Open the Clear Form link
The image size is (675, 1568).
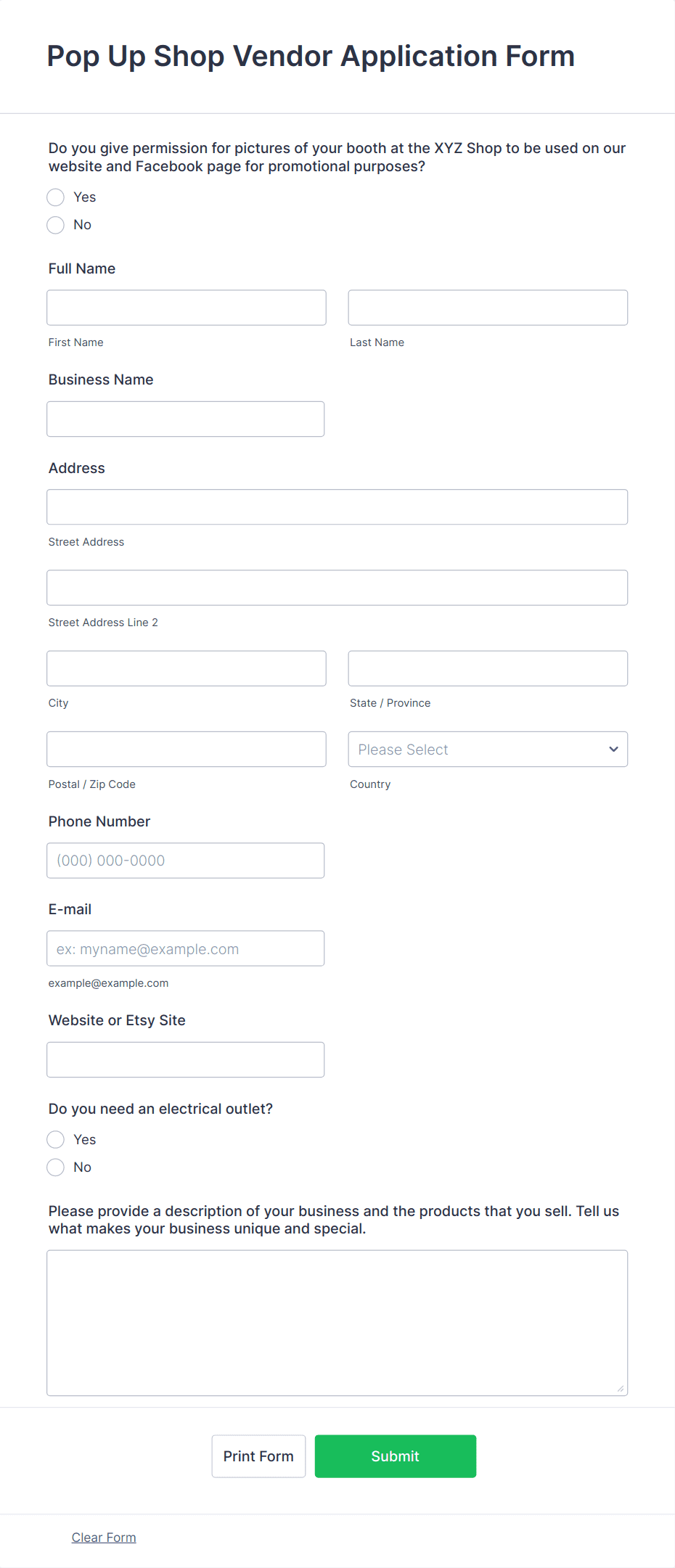(x=103, y=1537)
